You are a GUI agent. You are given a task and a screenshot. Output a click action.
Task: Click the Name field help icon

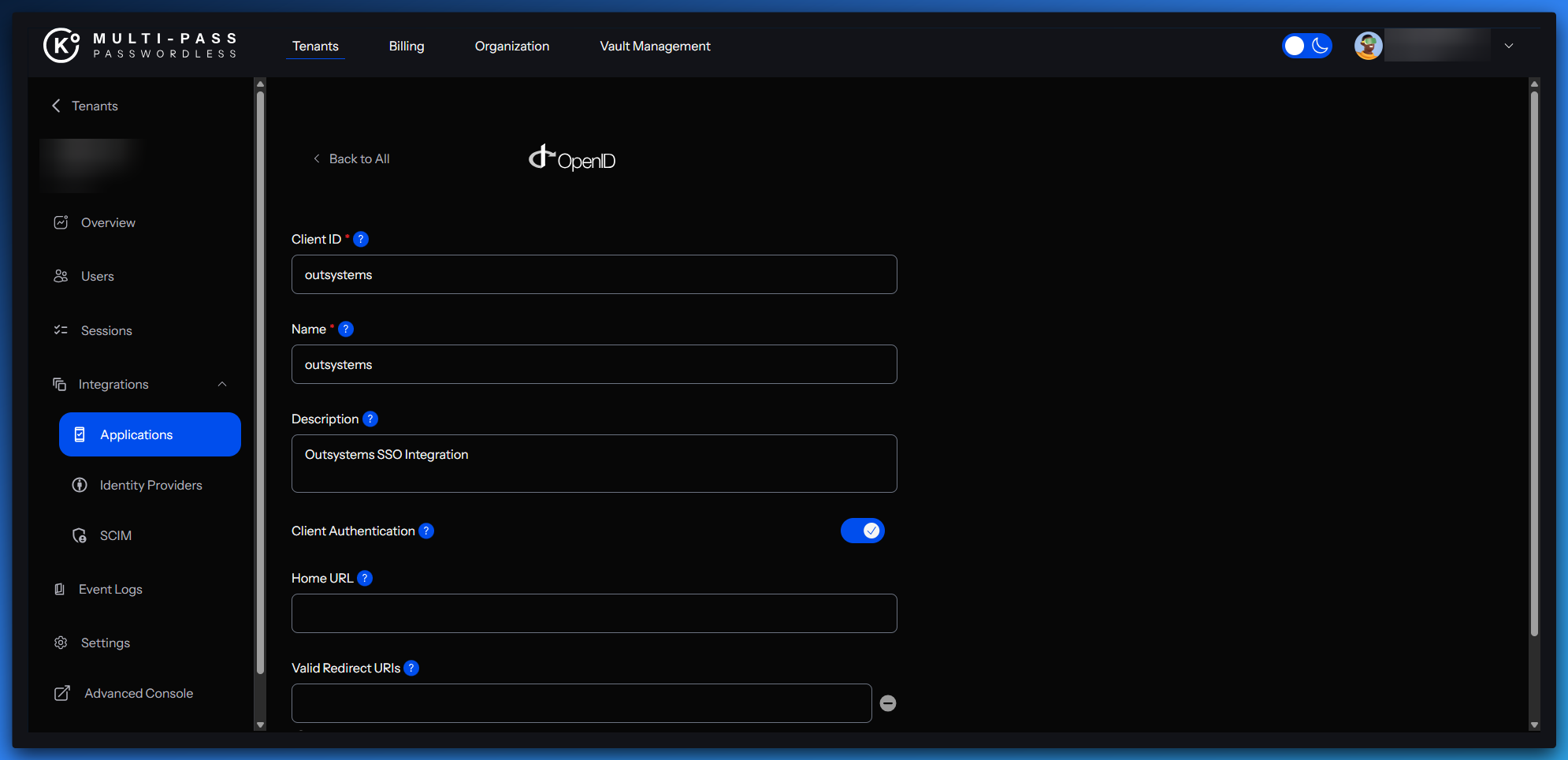346,329
